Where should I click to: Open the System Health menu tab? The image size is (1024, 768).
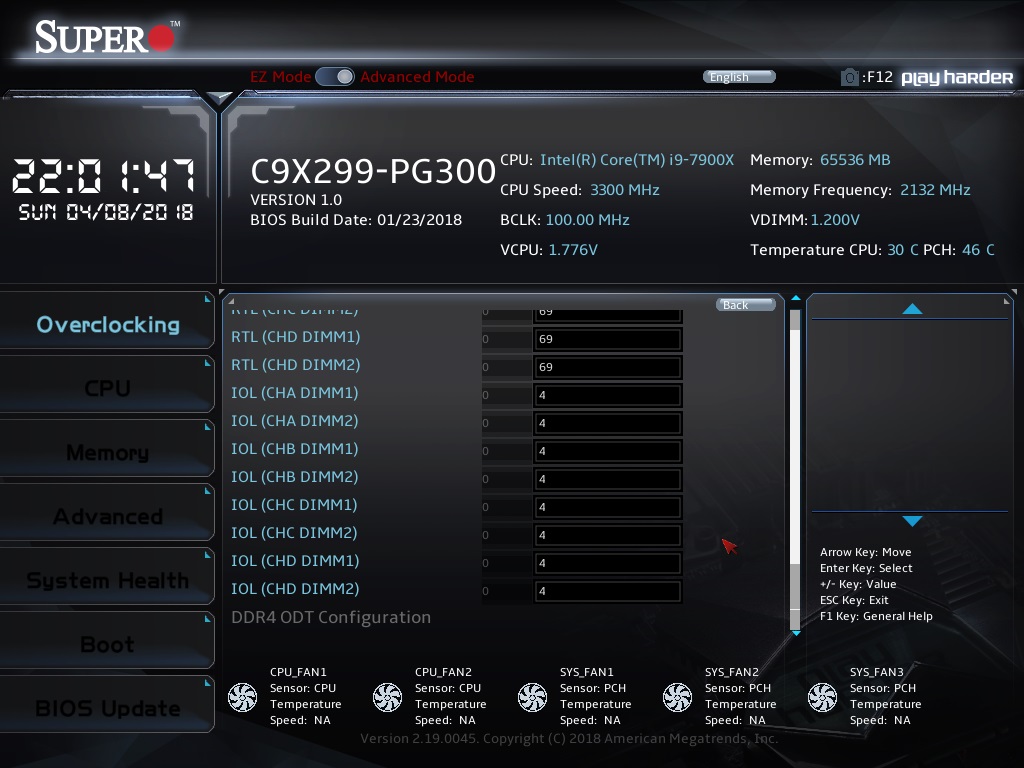tap(107, 581)
